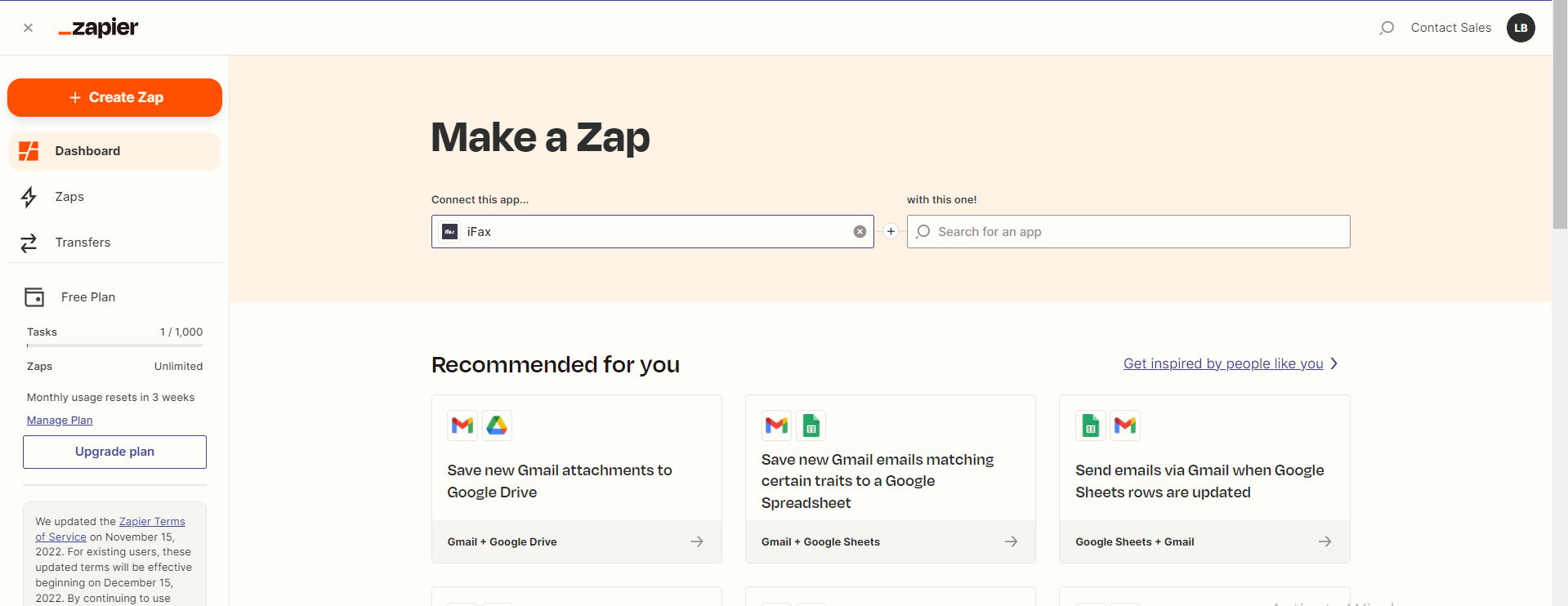Open the Contact Sales link
Viewport: 1568px width, 606px height.
click(1451, 28)
